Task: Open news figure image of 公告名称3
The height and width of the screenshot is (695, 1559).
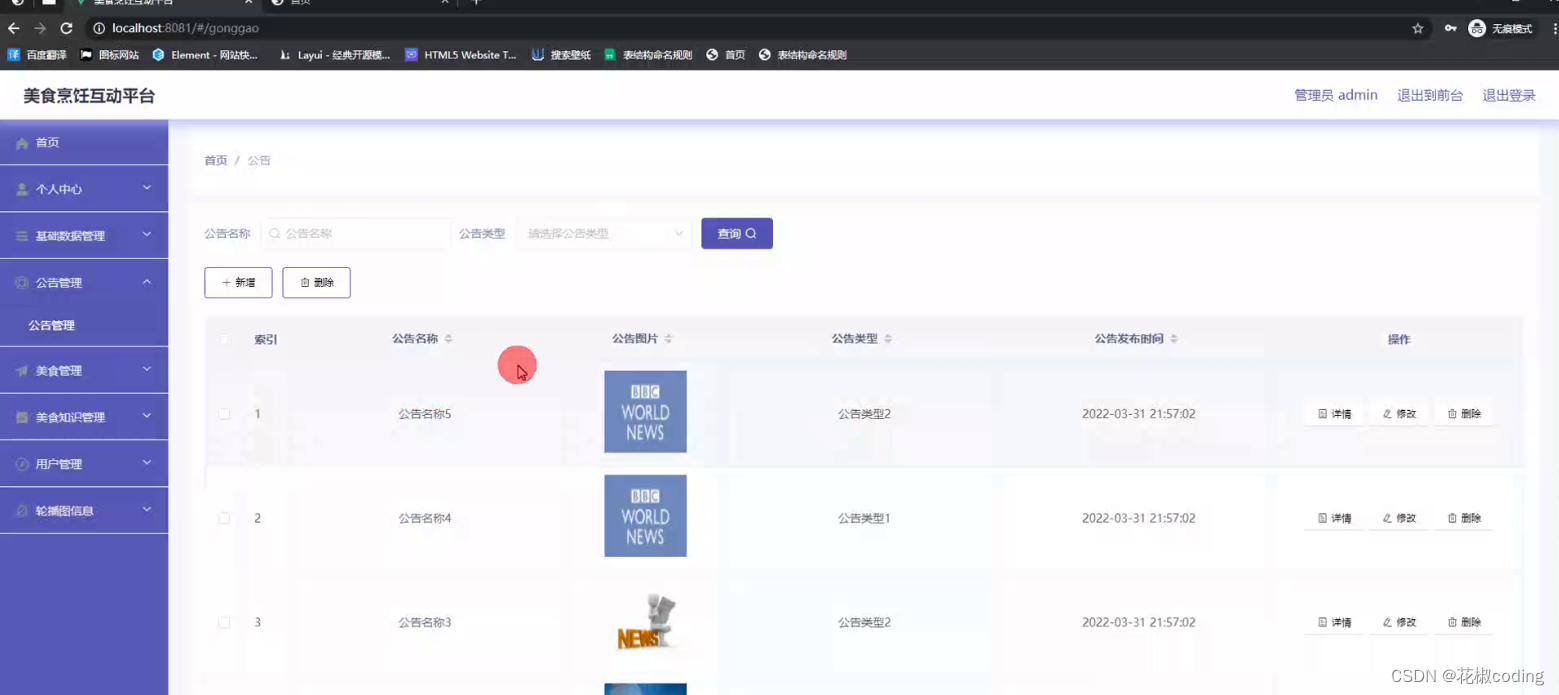Action: [645, 621]
